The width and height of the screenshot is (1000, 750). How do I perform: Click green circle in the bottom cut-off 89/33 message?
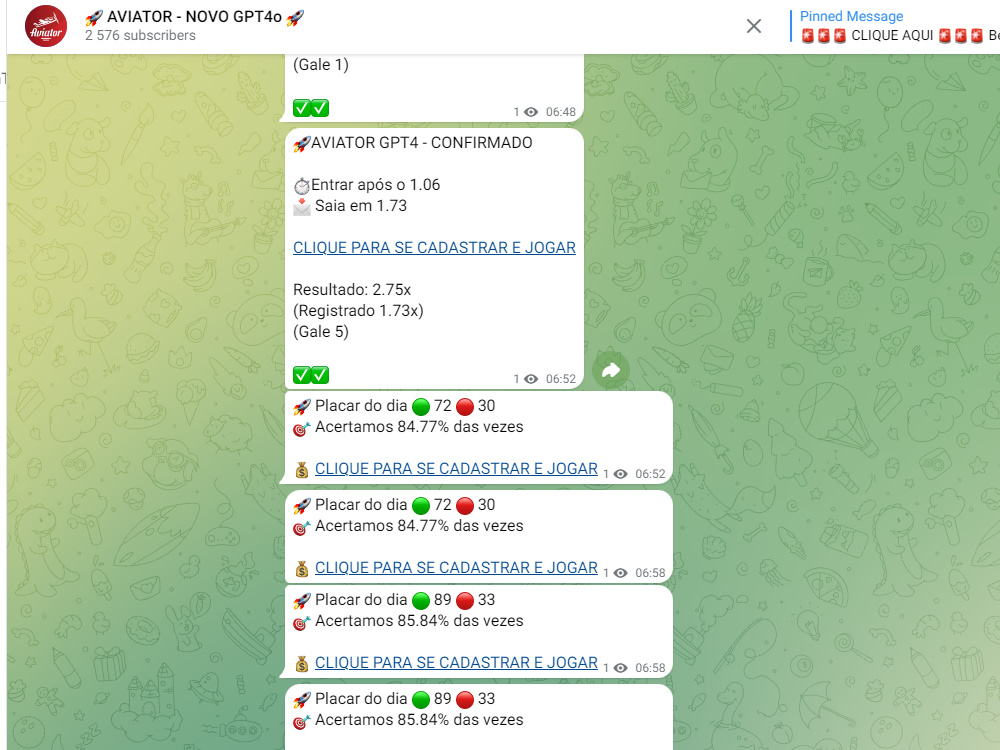pyautogui.click(x=421, y=699)
